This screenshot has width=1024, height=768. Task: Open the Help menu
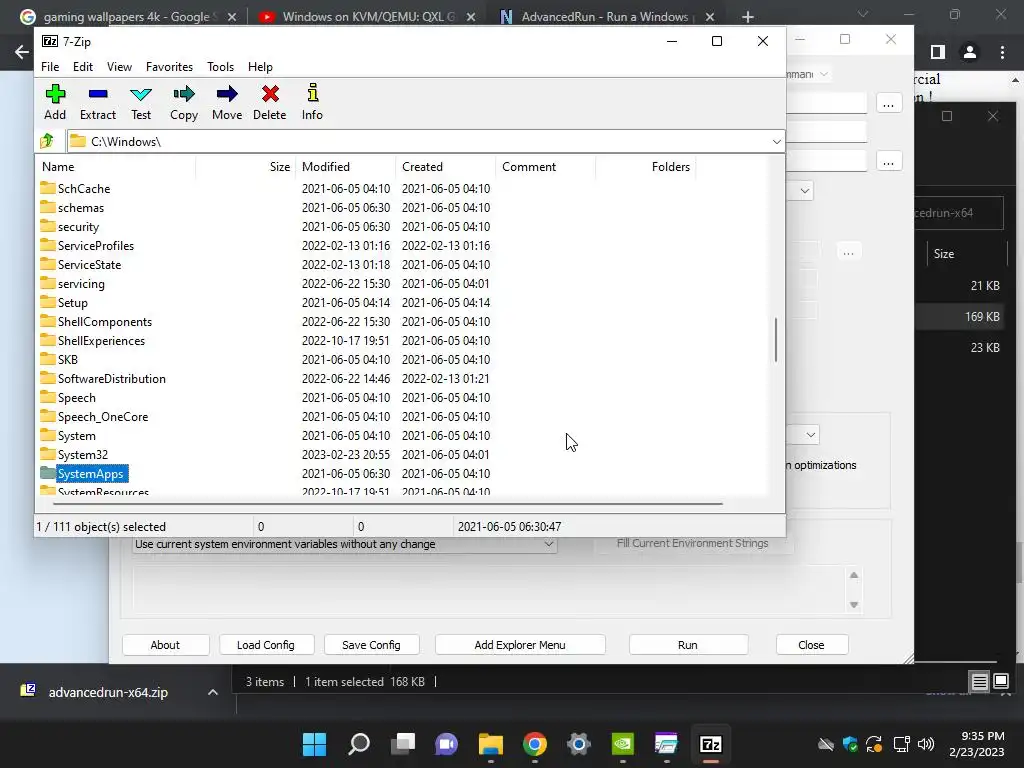(260, 67)
